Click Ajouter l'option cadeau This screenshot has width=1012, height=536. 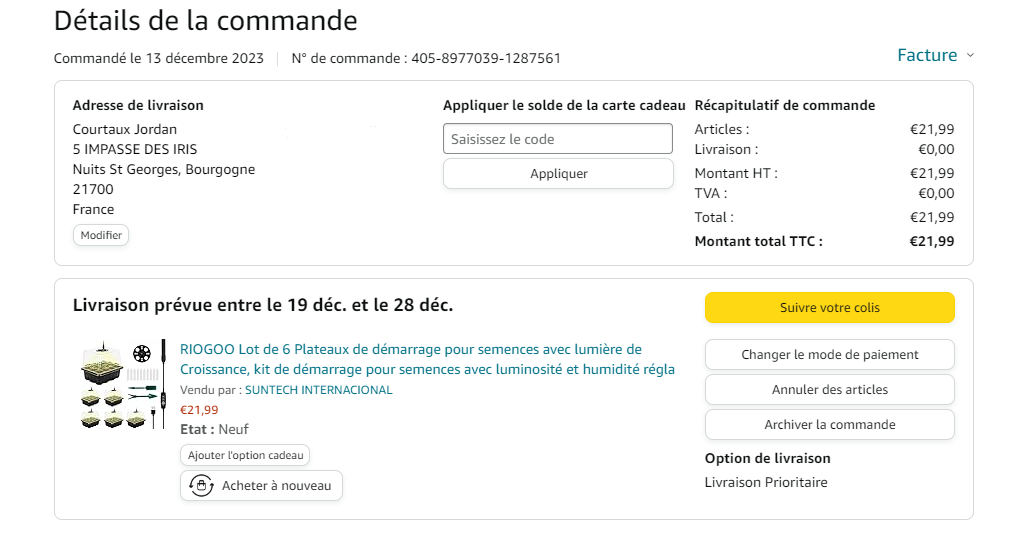245,456
